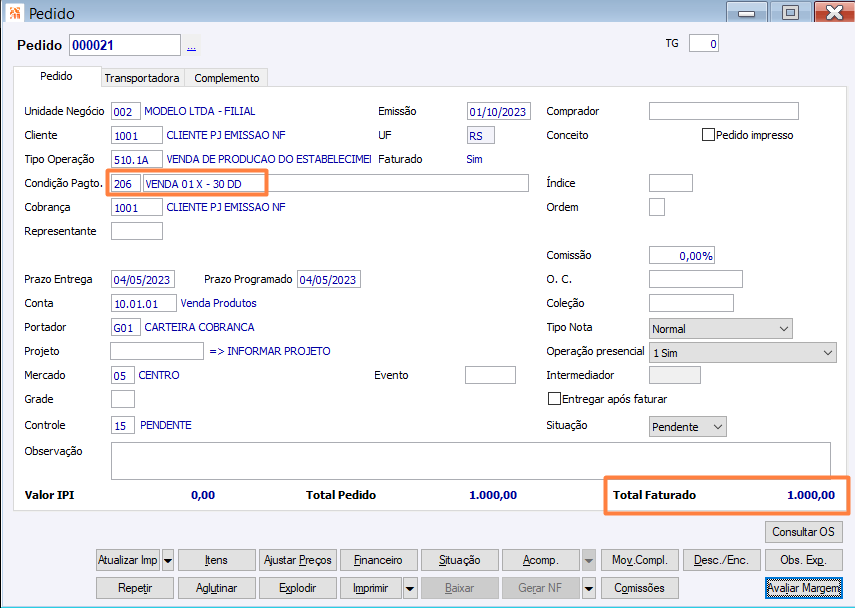
Task: Open the Comissões button
Action: tap(640, 588)
